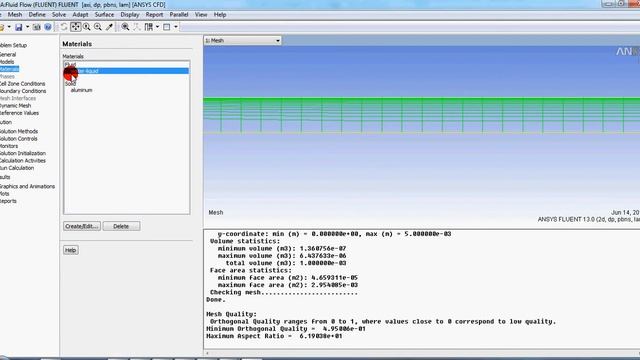Click the Help button below materials list

click(x=71, y=250)
